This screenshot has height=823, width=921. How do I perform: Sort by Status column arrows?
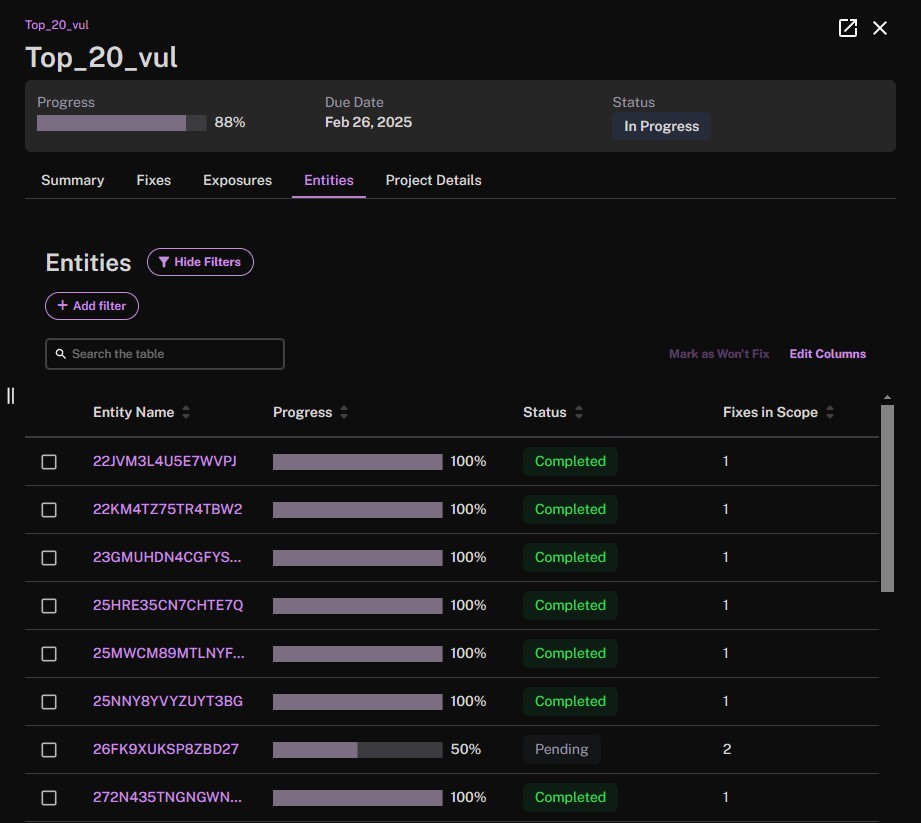579,412
